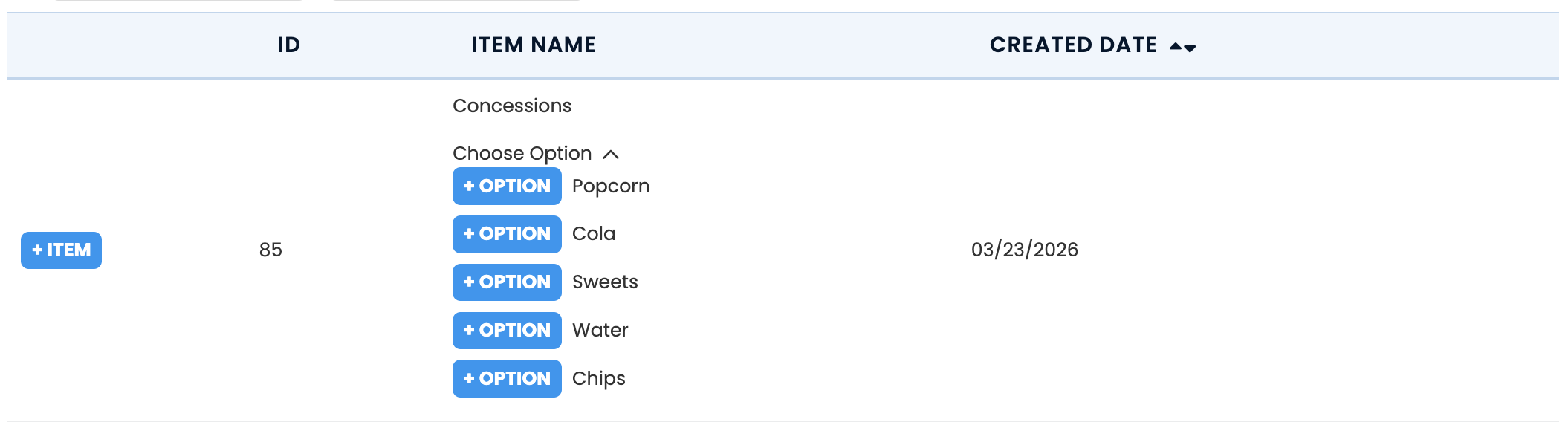Click the Chips option label
The height and width of the screenshot is (425, 1568).
(x=599, y=379)
